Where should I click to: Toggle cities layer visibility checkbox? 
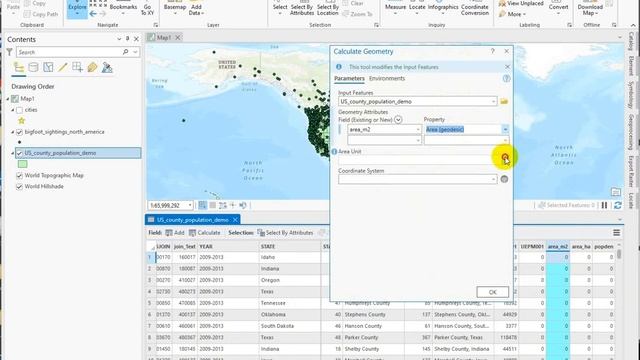click(19, 110)
